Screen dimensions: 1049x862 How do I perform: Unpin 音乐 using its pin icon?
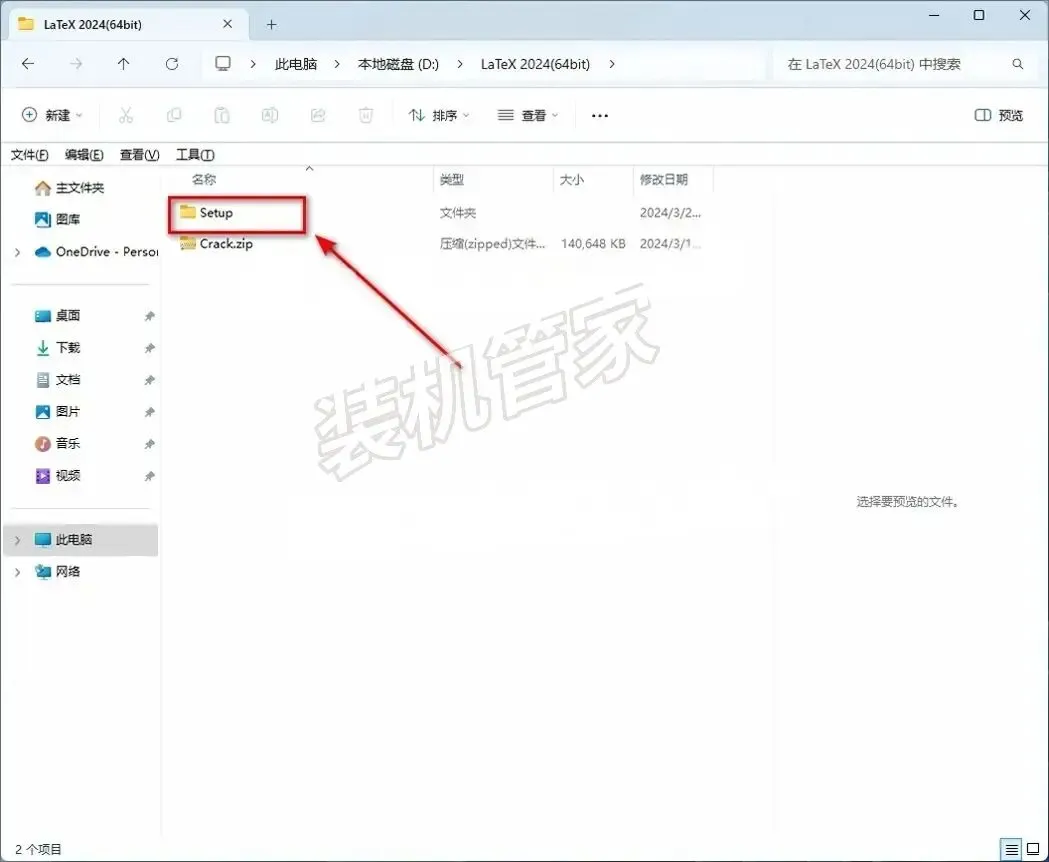click(150, 444)
